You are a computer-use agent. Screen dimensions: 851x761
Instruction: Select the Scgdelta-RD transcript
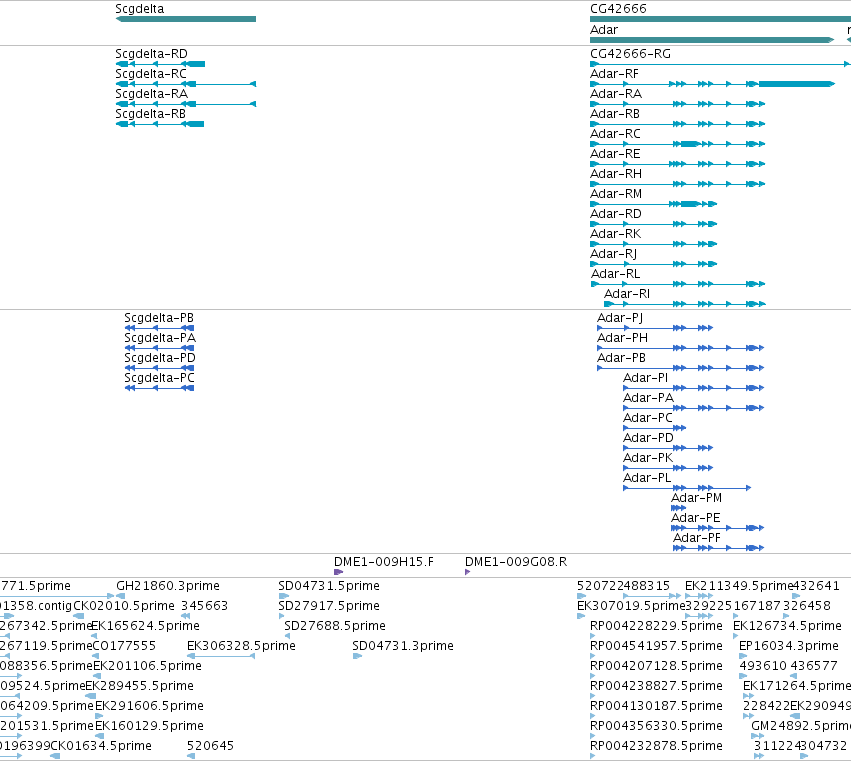pos(160,64)
